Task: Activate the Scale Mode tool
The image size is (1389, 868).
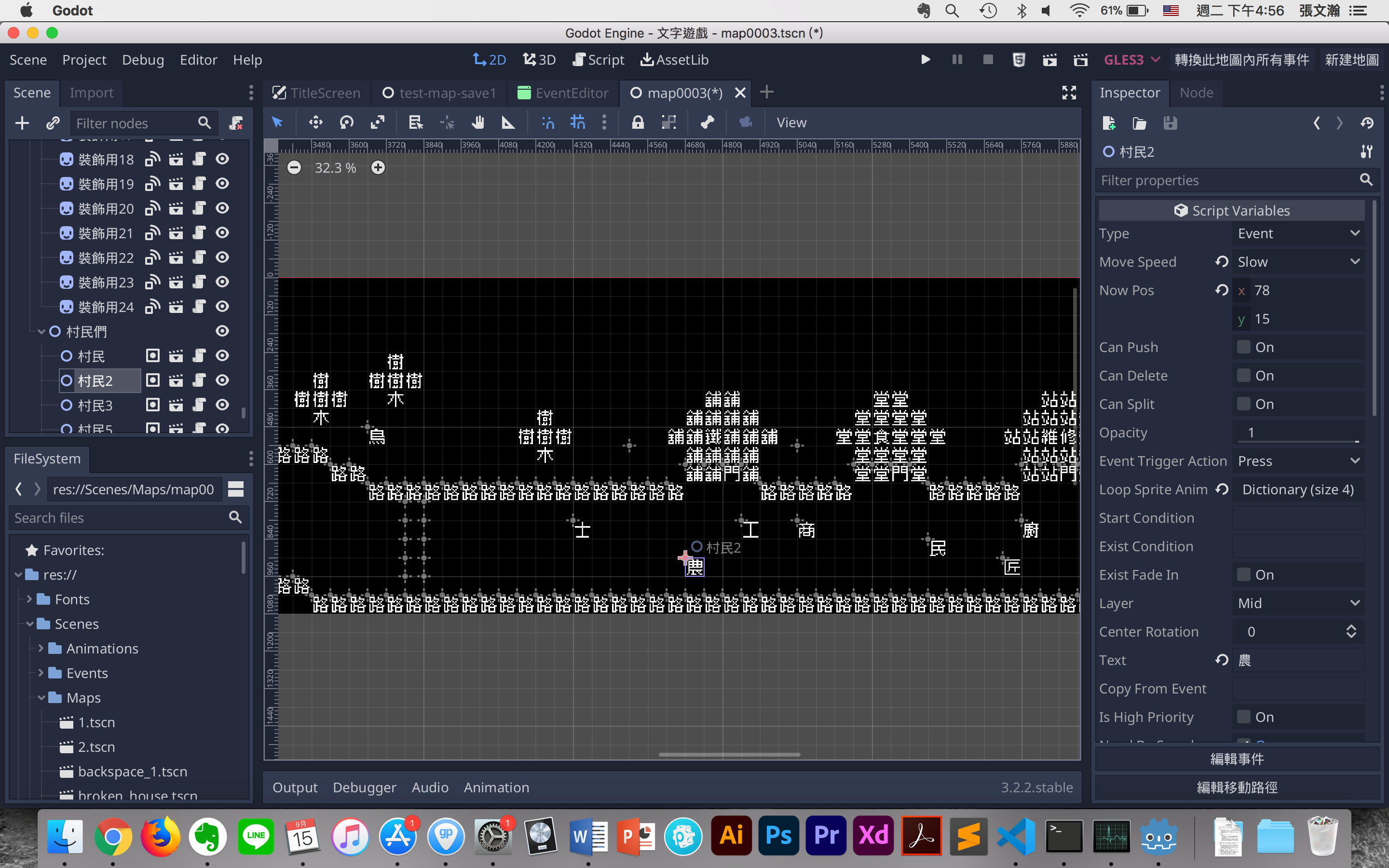Action: 377,122
